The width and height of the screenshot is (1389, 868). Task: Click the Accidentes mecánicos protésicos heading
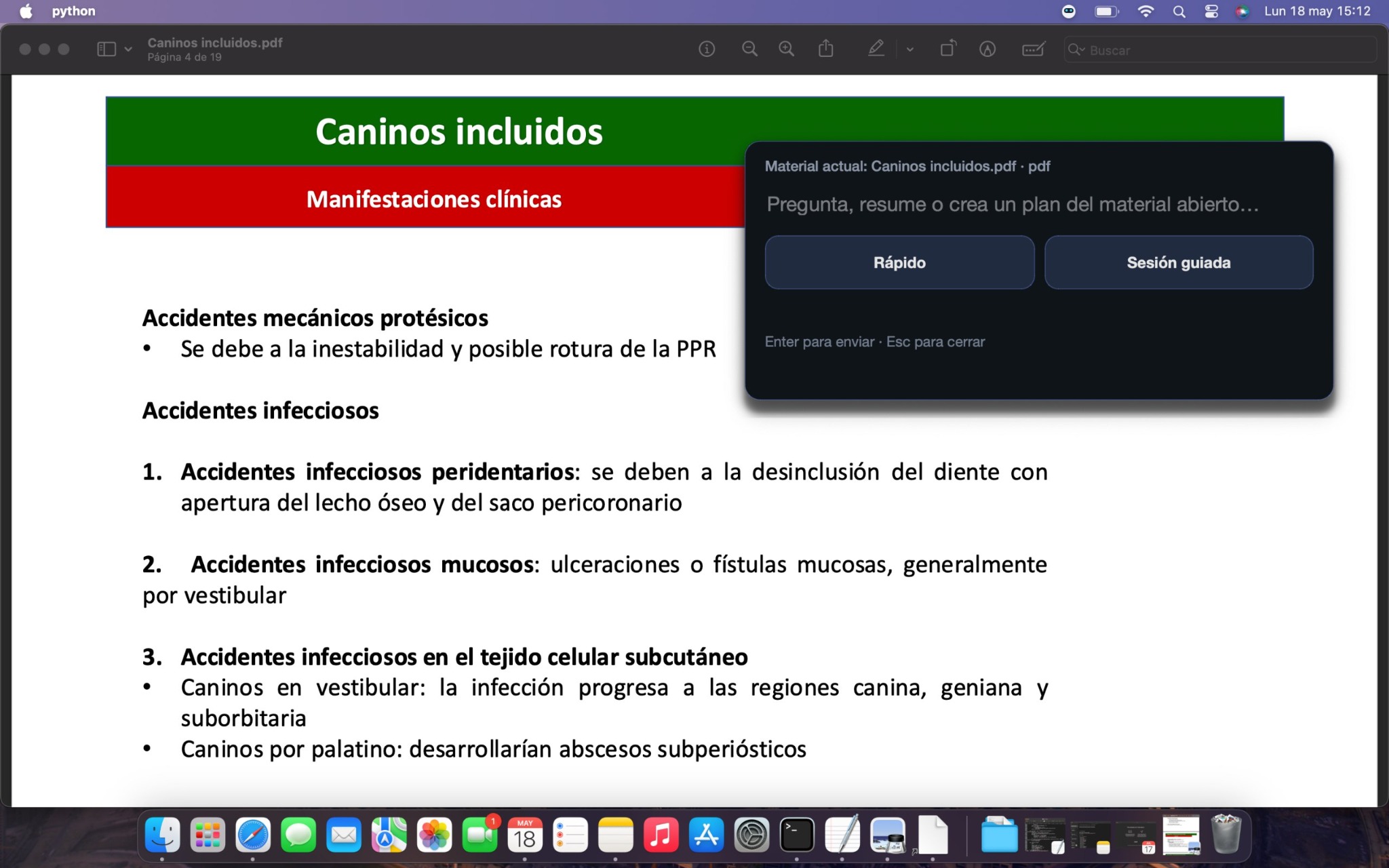[315, 318]
